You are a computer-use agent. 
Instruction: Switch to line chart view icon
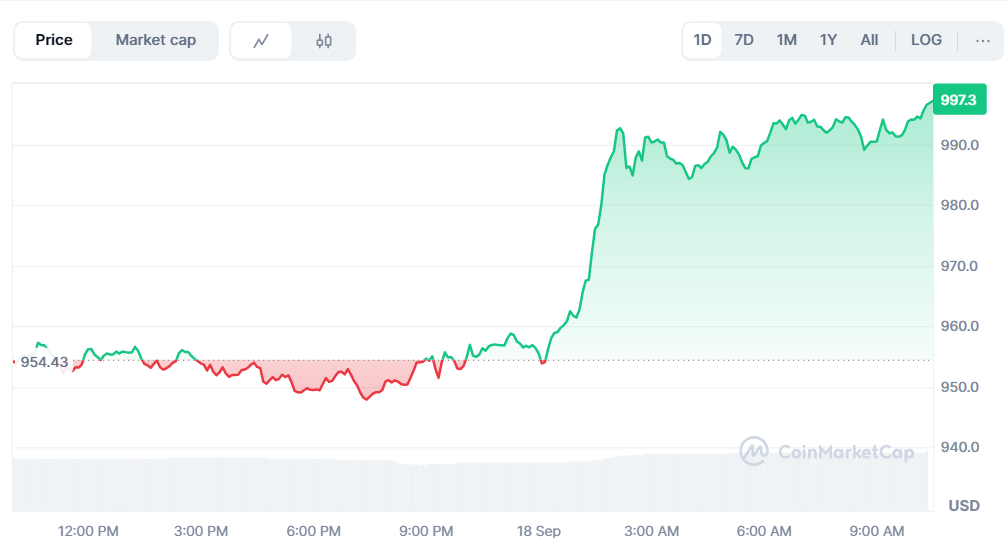[x=261, y=41]
